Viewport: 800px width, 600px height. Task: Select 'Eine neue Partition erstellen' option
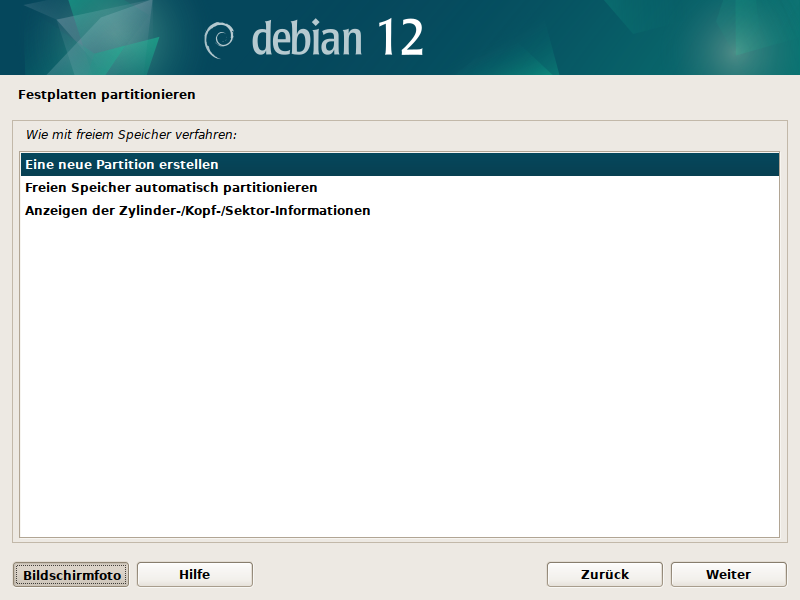[122, 164]
